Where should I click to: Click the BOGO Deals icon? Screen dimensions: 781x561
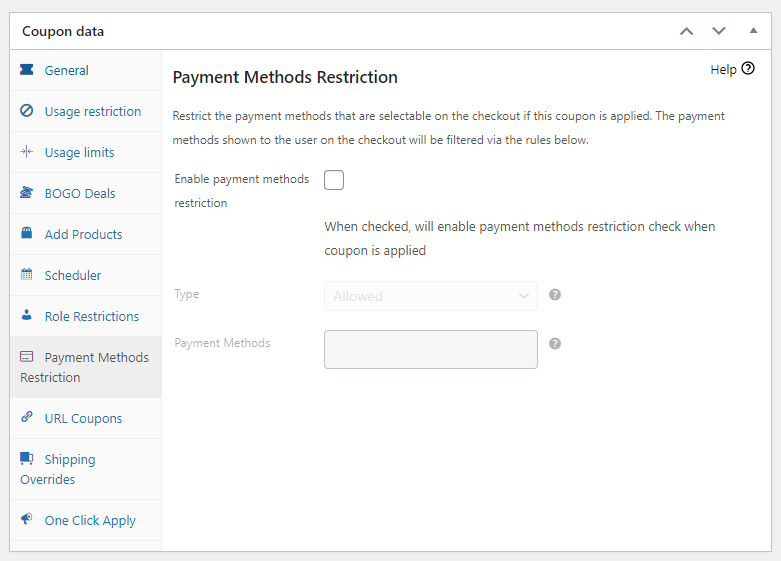coord(27,193)
